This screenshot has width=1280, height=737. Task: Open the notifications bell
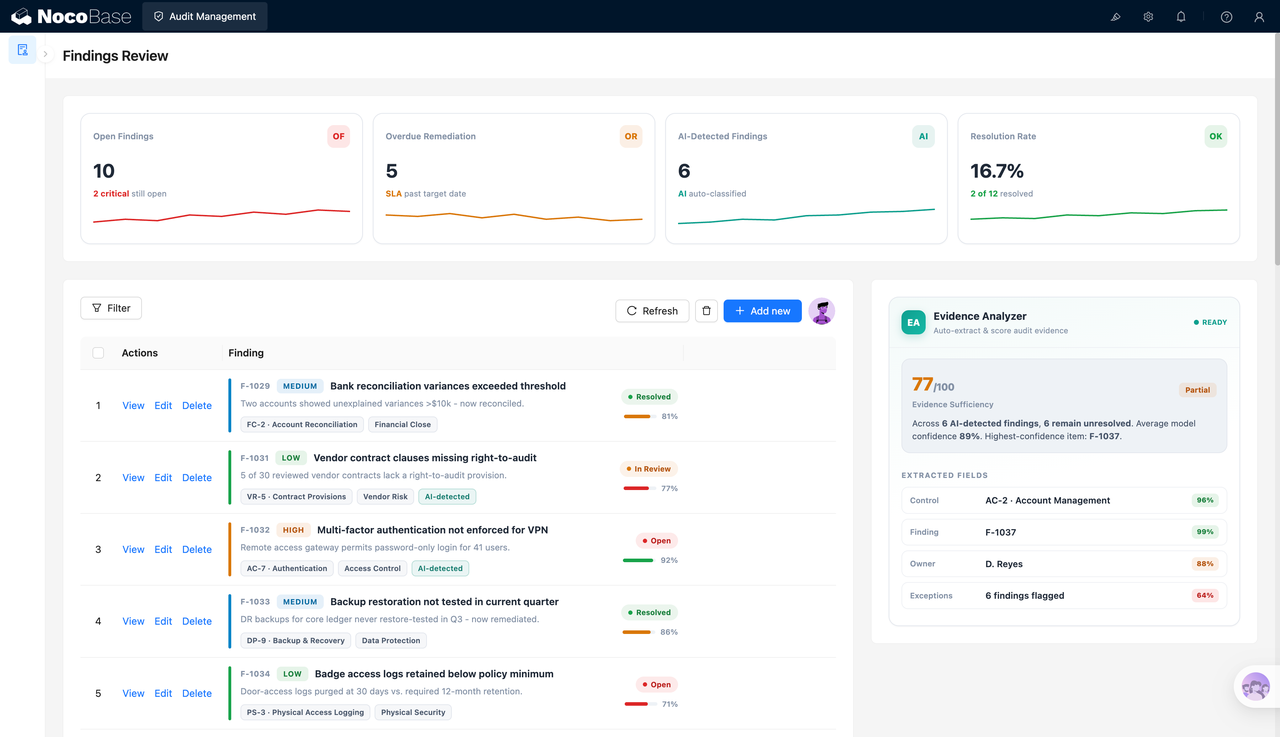pos(1181,17)
